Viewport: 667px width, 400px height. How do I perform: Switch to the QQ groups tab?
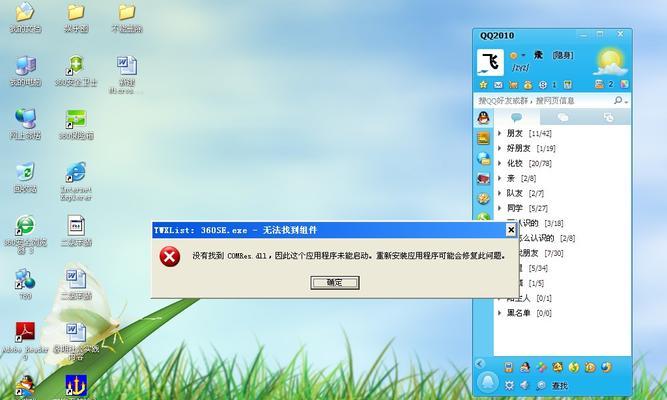click(x=563, y=117)
